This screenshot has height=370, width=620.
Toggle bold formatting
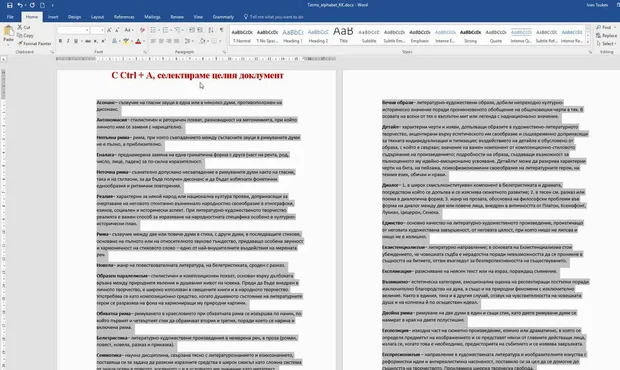tap(60, 41)
